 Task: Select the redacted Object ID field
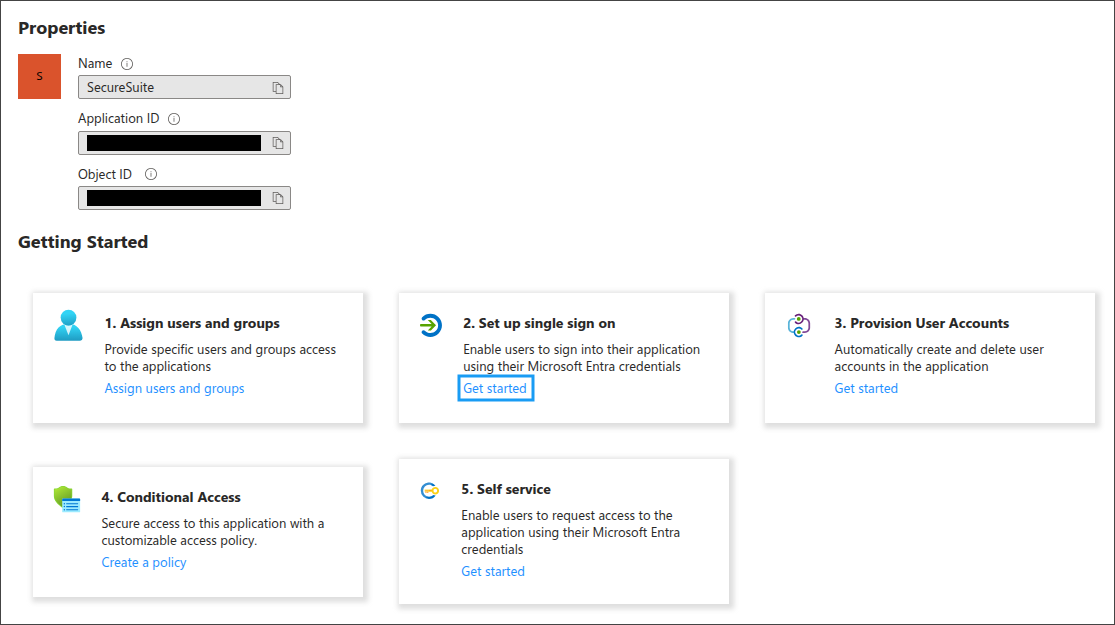point(184,198)
